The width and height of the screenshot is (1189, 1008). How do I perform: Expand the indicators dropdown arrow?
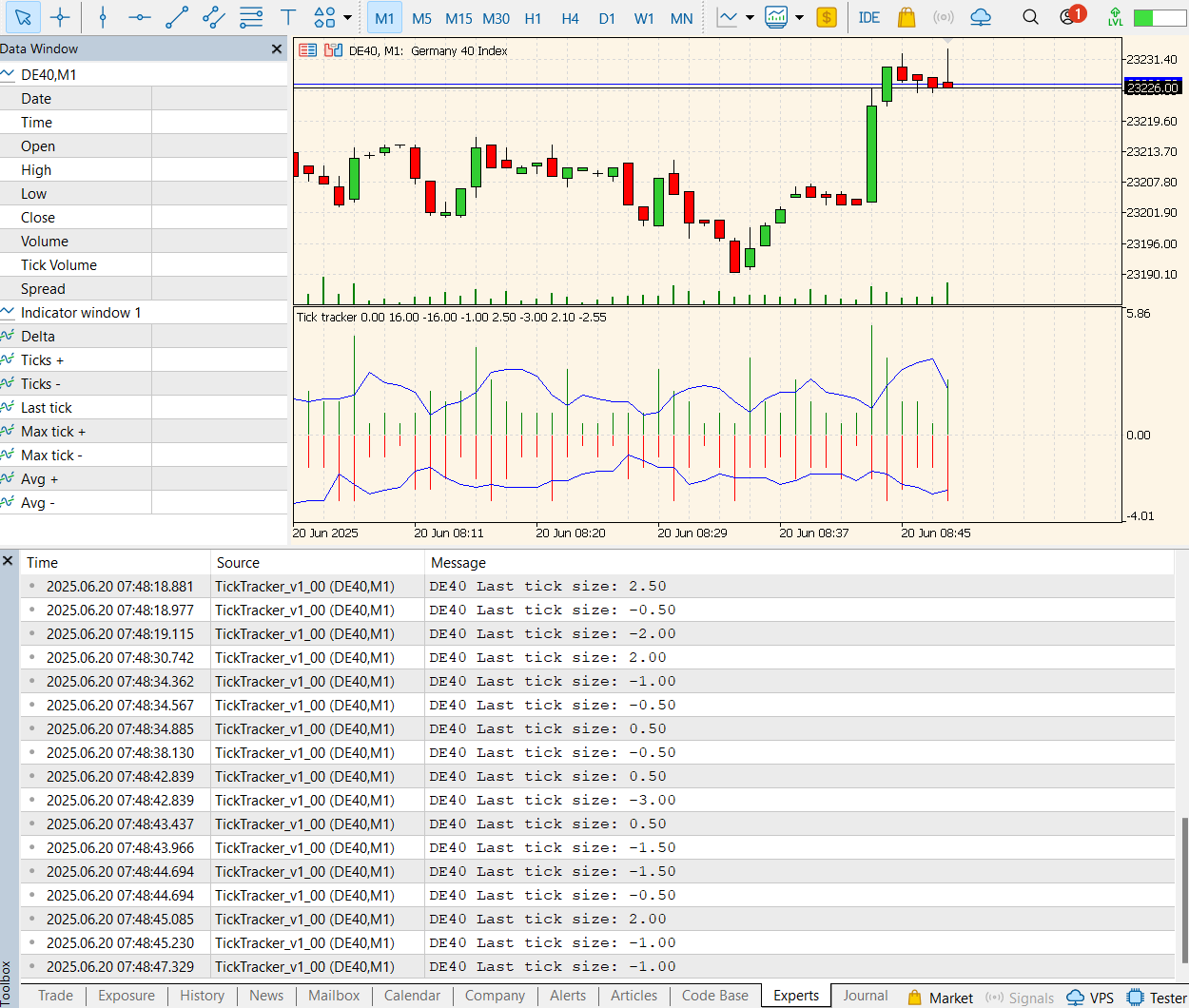coord(799,17)
